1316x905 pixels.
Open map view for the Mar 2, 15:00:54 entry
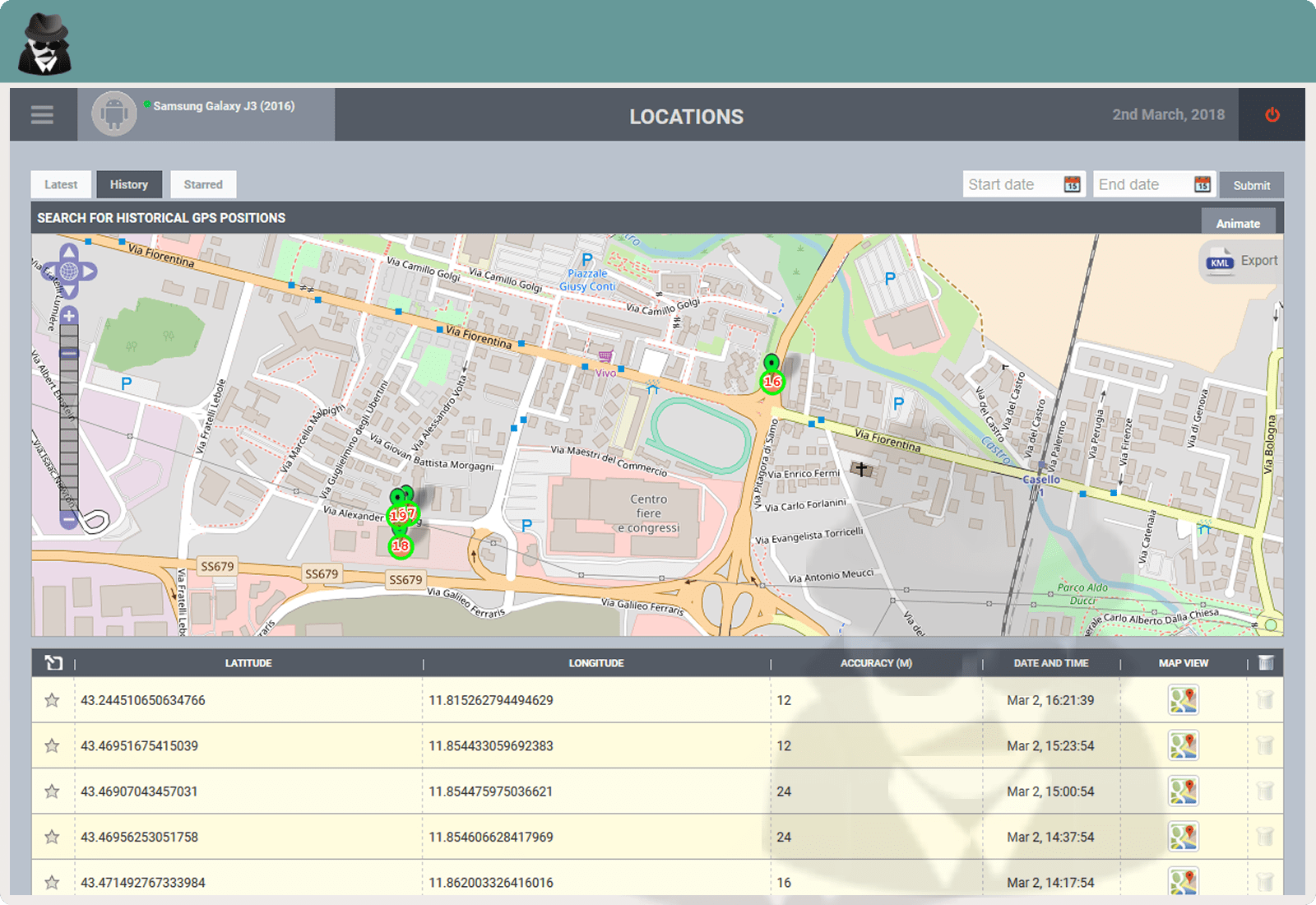tap(1183, 791)
